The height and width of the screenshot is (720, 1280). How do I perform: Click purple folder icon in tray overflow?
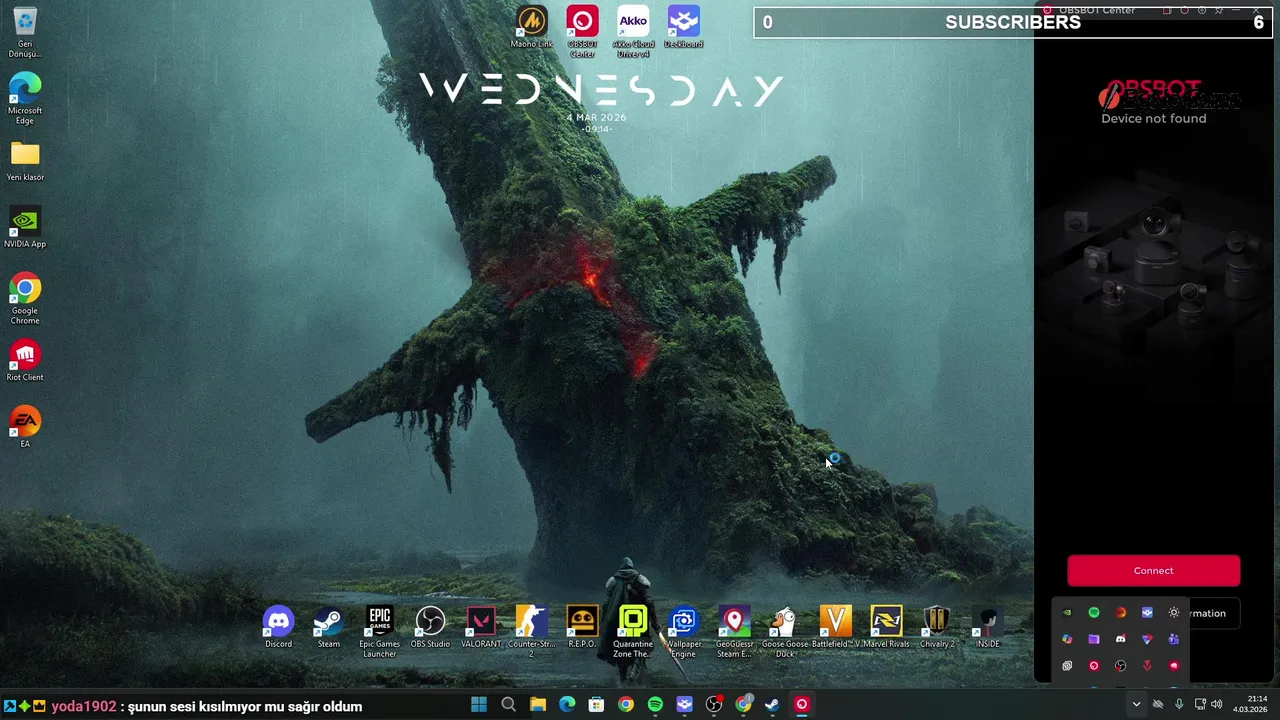1094,639
